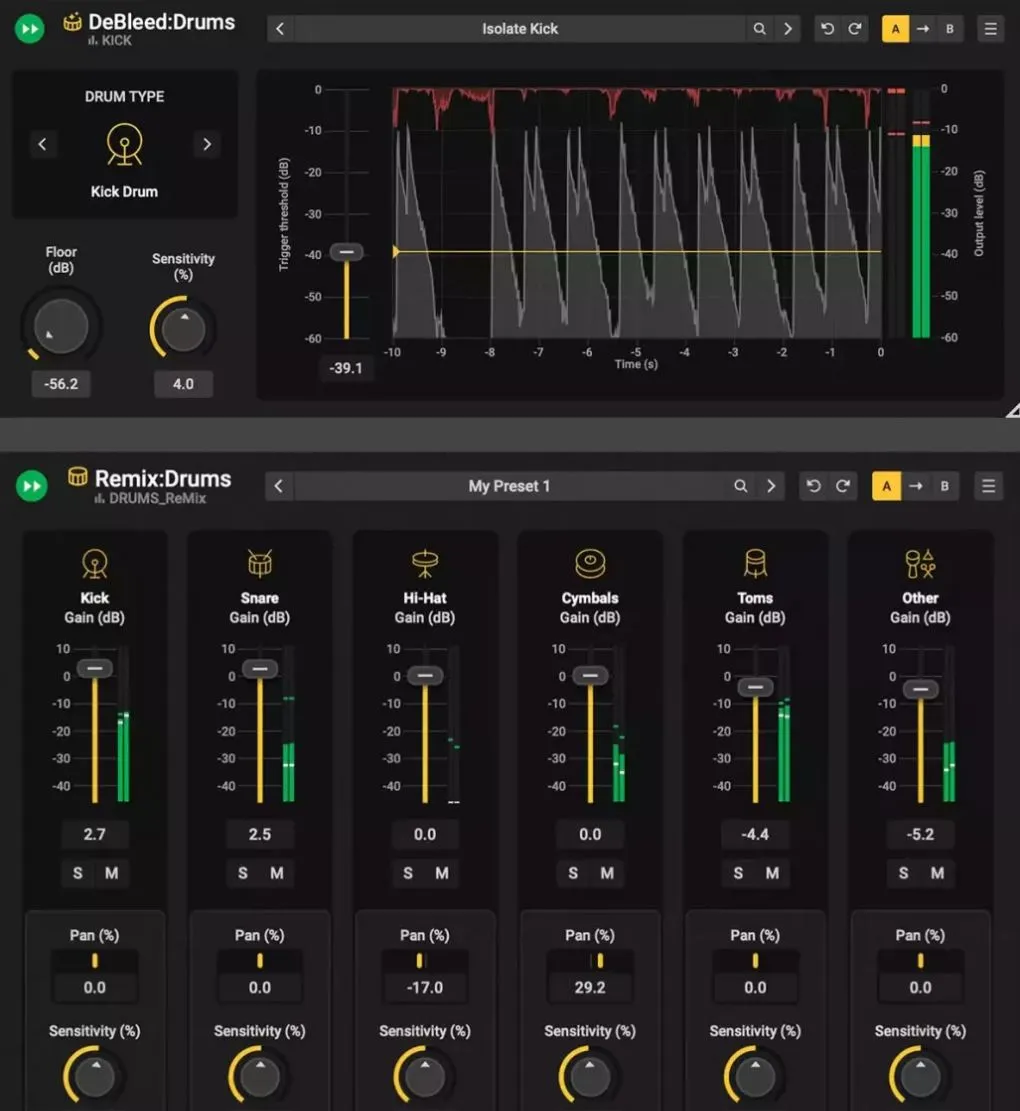Search presets in DeBleed:Drums

(x=759, y=29)
